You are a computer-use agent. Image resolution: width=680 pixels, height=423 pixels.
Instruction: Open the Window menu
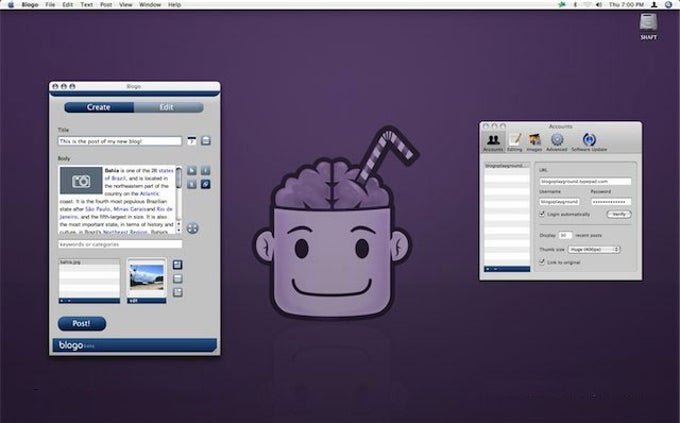[150, 5]
